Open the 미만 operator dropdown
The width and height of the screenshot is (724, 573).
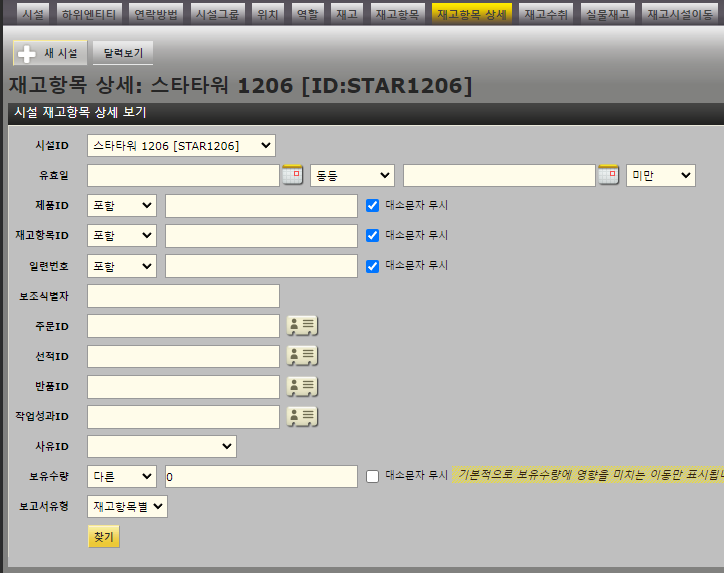[660, 175]
